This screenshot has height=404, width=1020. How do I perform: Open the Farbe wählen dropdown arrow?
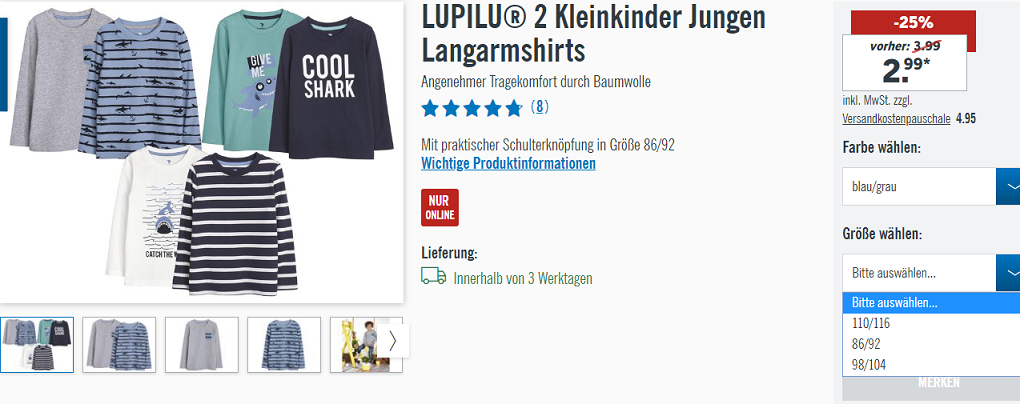tap(1008, 187)
